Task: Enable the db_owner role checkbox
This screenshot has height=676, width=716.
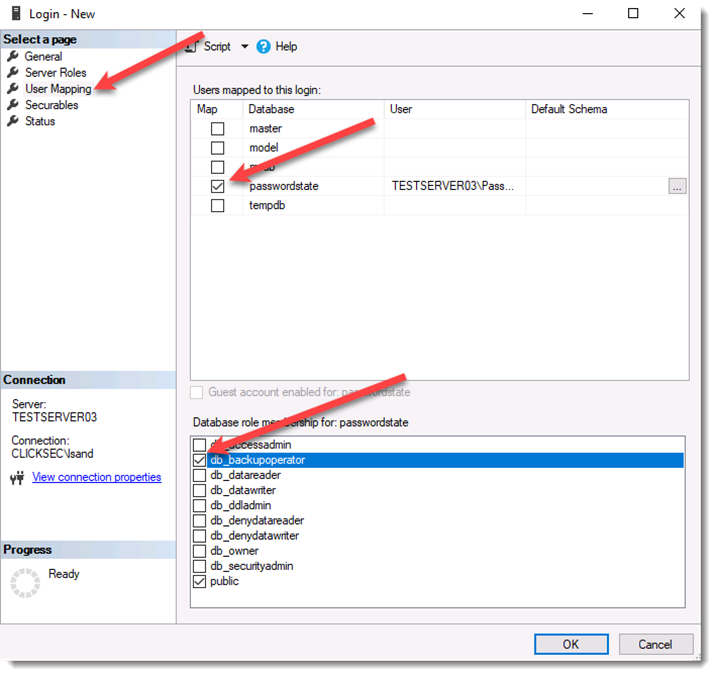Action: 200,551
